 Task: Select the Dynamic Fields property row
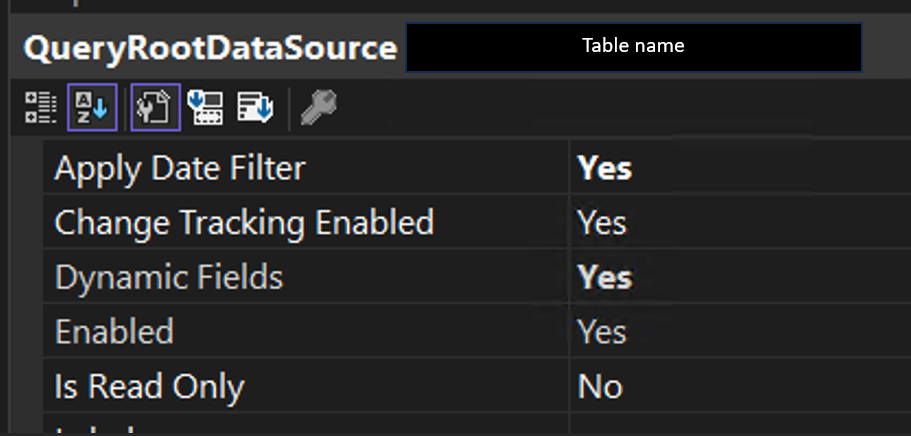click(x=169, y=277)
